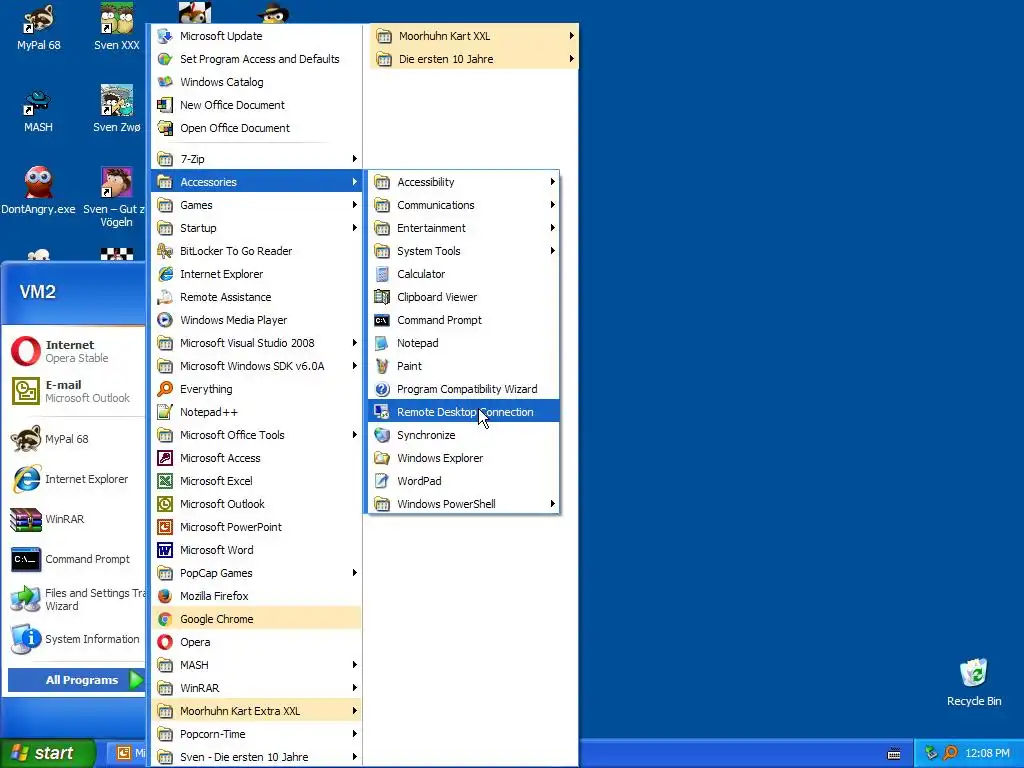Viewport: 1024px width, 768px height.
Task: Click the Microsoft Excel icon
Action: coord(165,481)
